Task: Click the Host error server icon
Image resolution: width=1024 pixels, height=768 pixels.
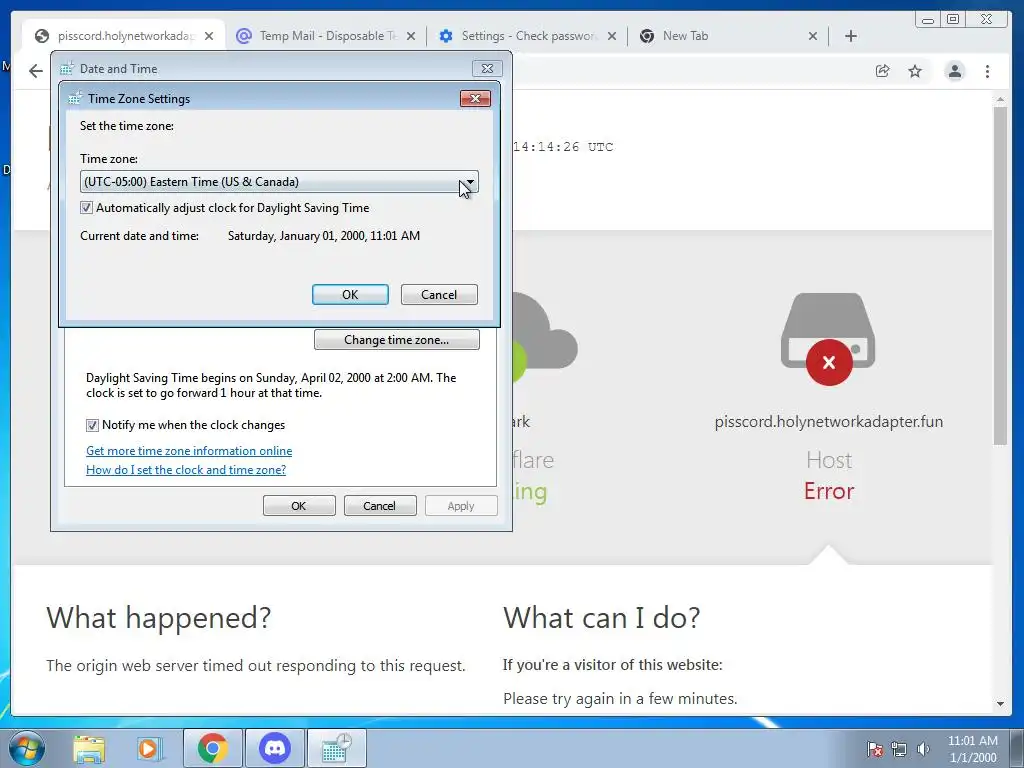Action: (x=829, y=338)
